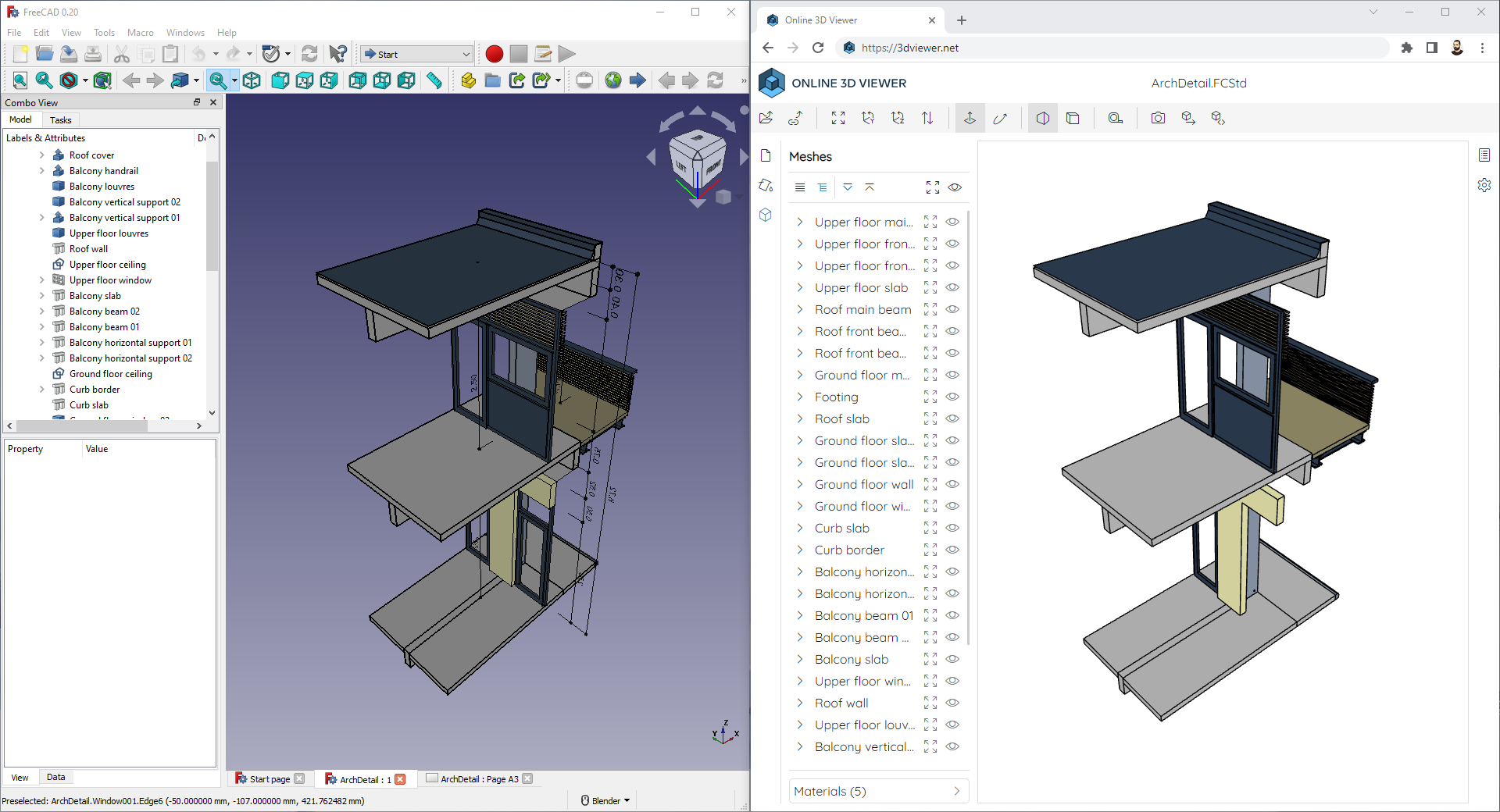Screen dimensions: 1500x812
Task: Click the macro record red circle icon
Action: pyautogui.click(x=494, y=54)
